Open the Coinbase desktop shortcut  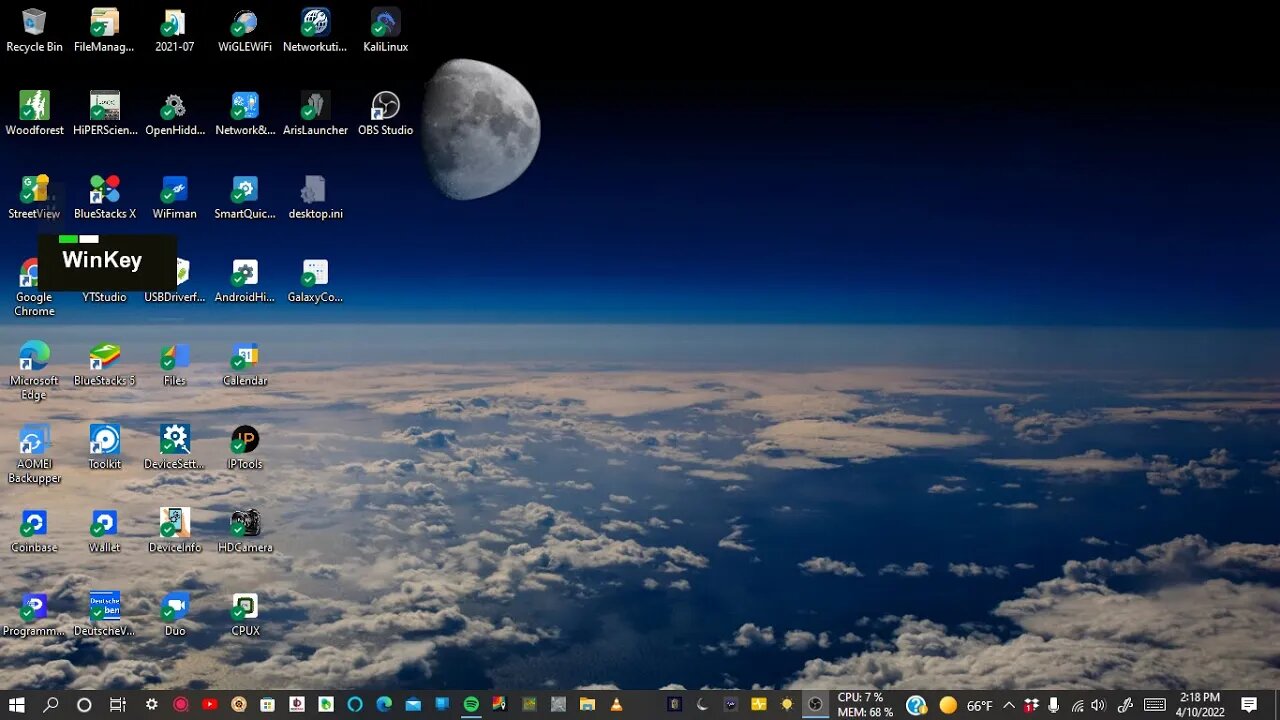[x=34, y=531]
